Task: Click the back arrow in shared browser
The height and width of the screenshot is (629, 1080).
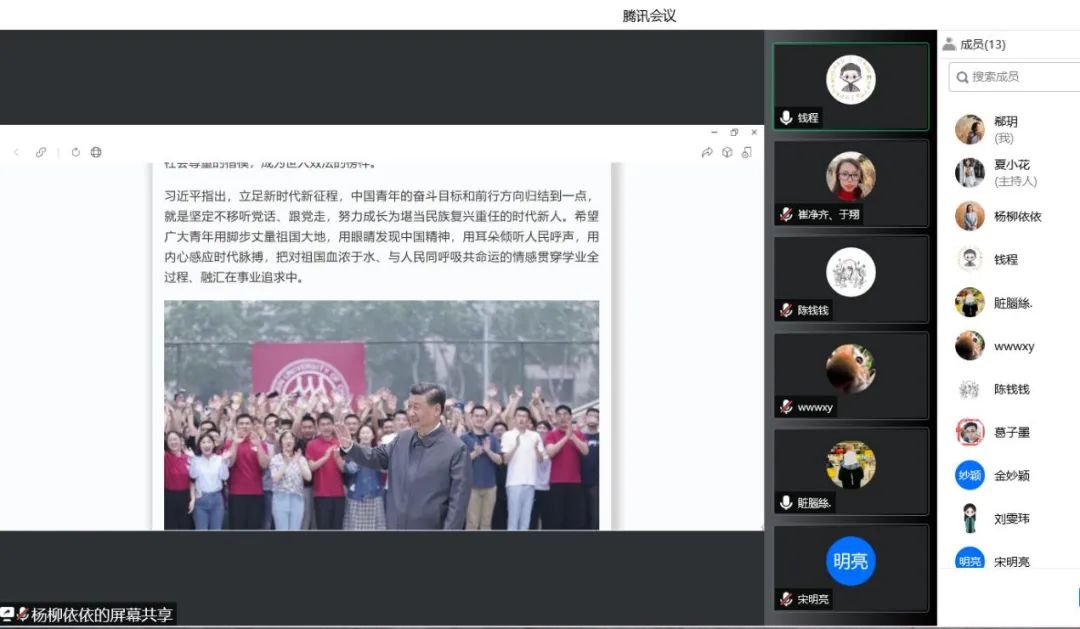Action: 16,152
